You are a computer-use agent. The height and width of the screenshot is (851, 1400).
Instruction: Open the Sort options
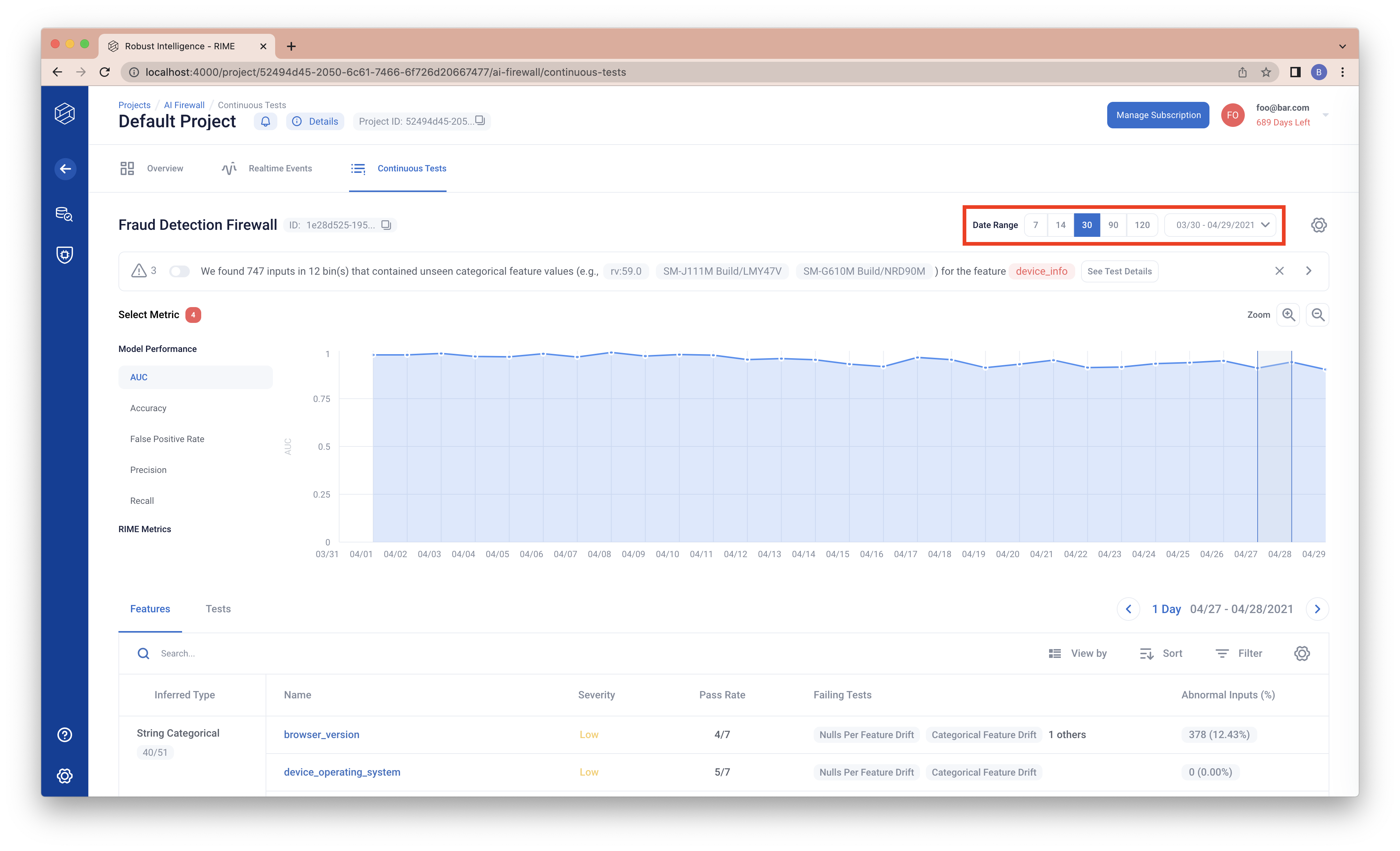(x=1161, y=653)
